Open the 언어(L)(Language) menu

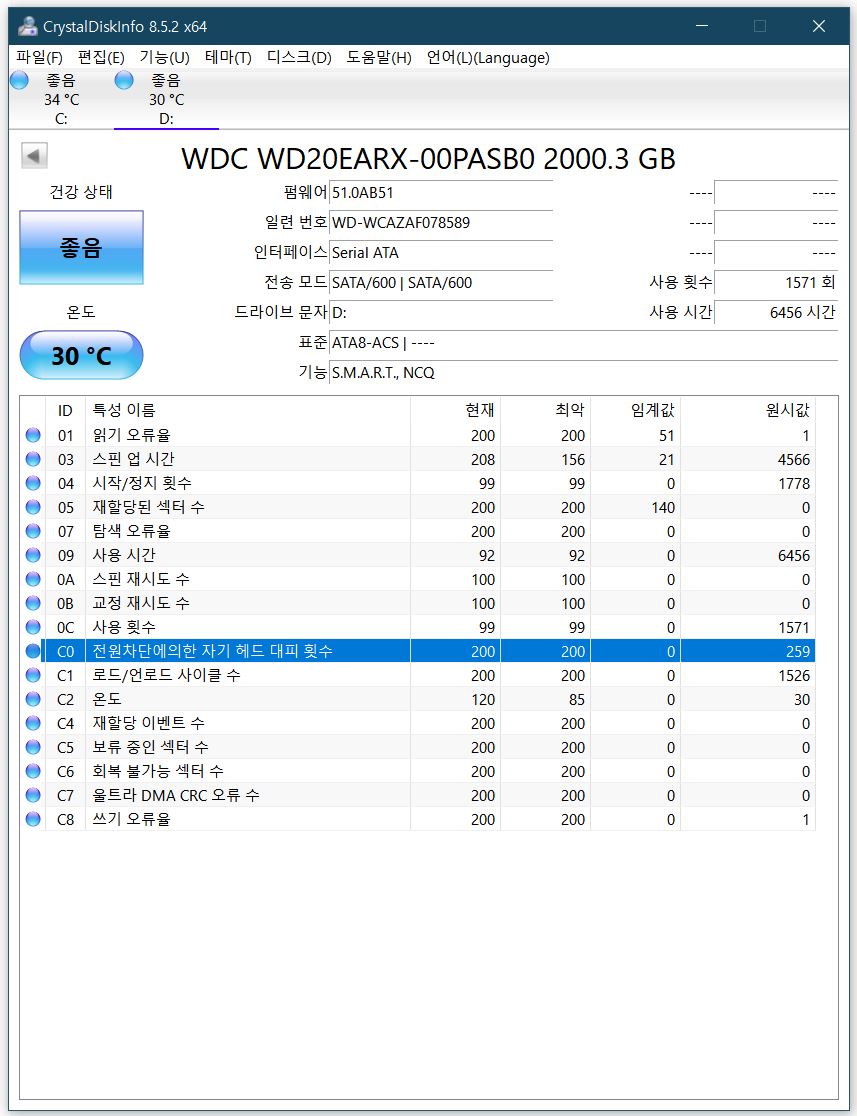[488, 58]
